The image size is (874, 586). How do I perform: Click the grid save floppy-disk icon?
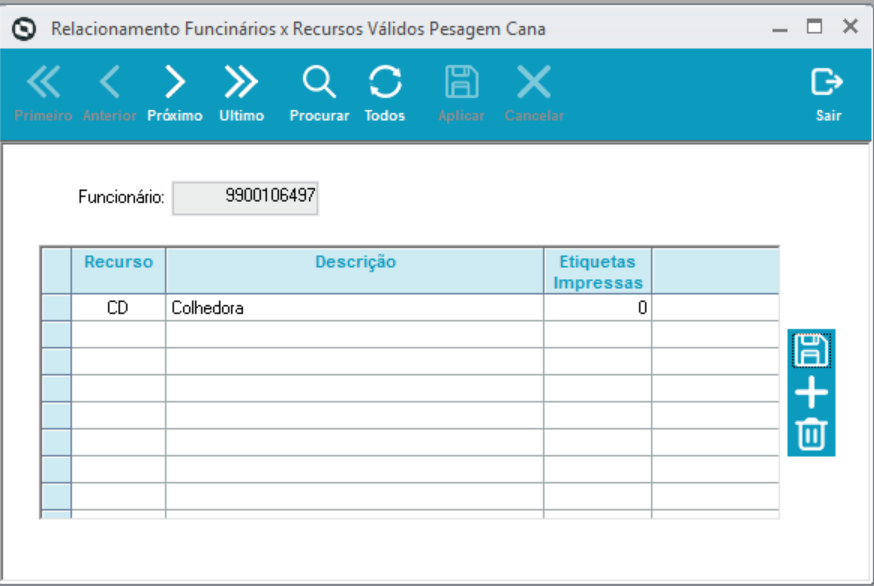(811, 350)
